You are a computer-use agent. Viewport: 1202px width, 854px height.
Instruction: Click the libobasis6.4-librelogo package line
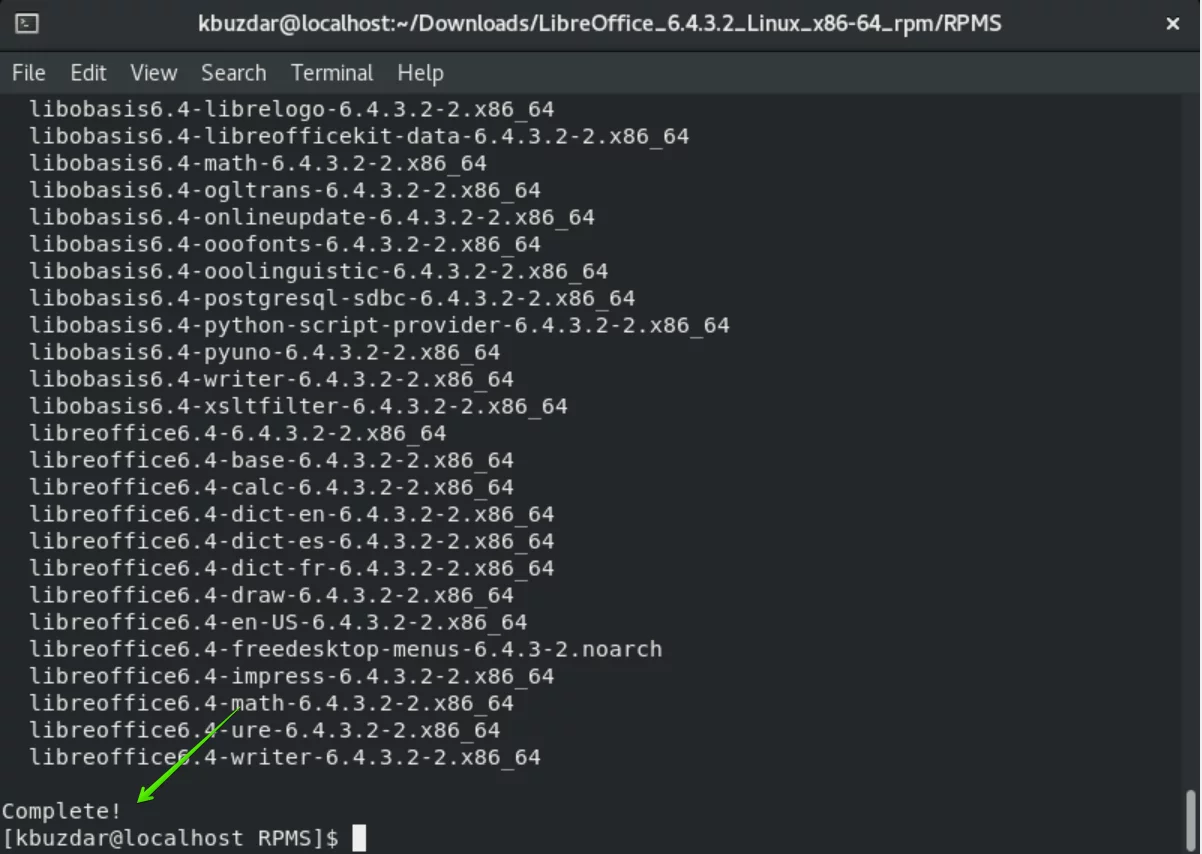pos(292,109)
